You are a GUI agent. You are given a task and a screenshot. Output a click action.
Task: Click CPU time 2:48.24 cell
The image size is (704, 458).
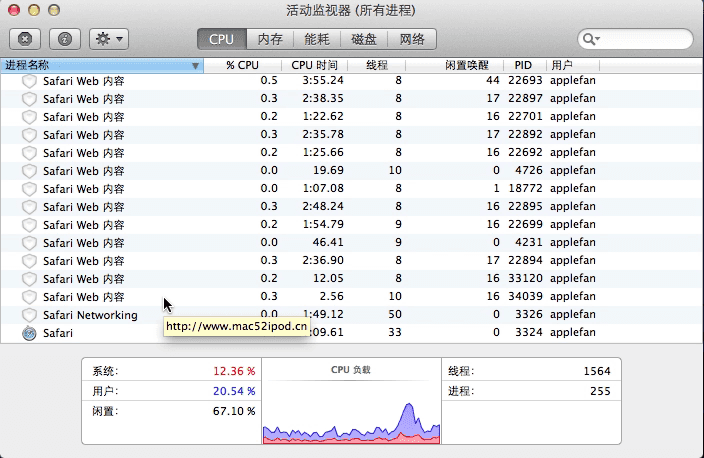point(323,206)
